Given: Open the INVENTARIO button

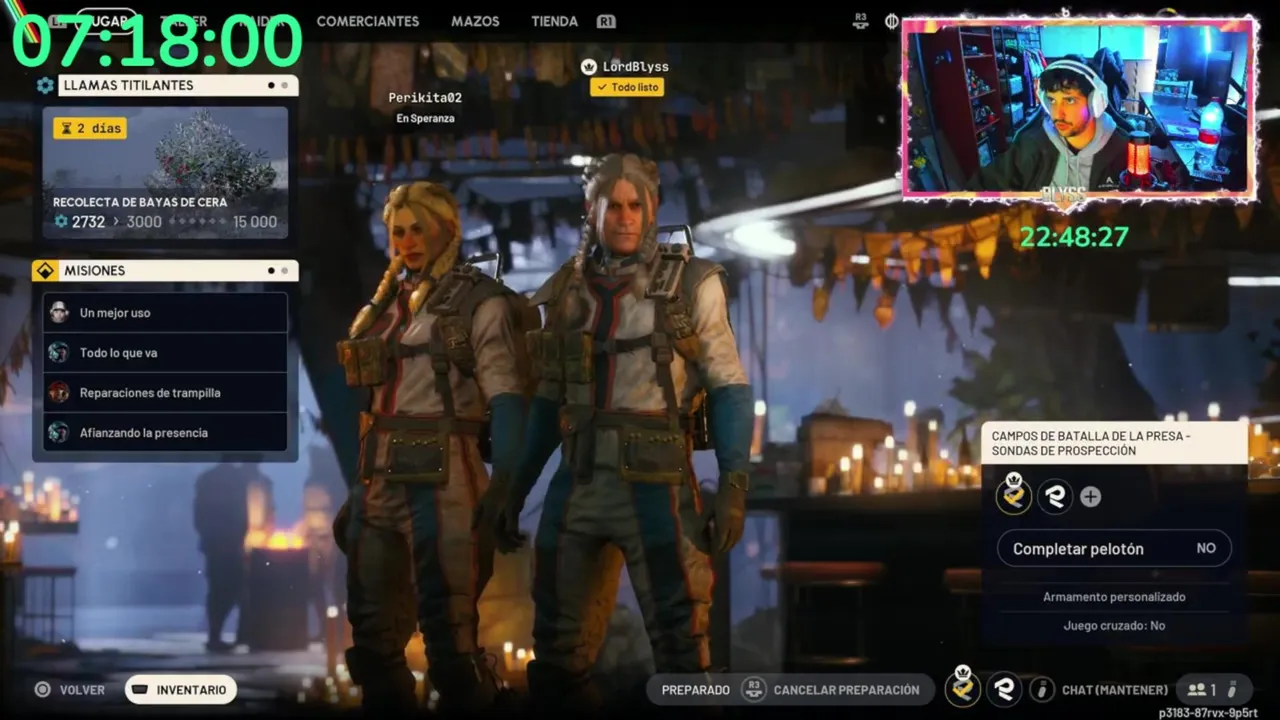Looking at the screenshot, I should (x=181, y=689).
